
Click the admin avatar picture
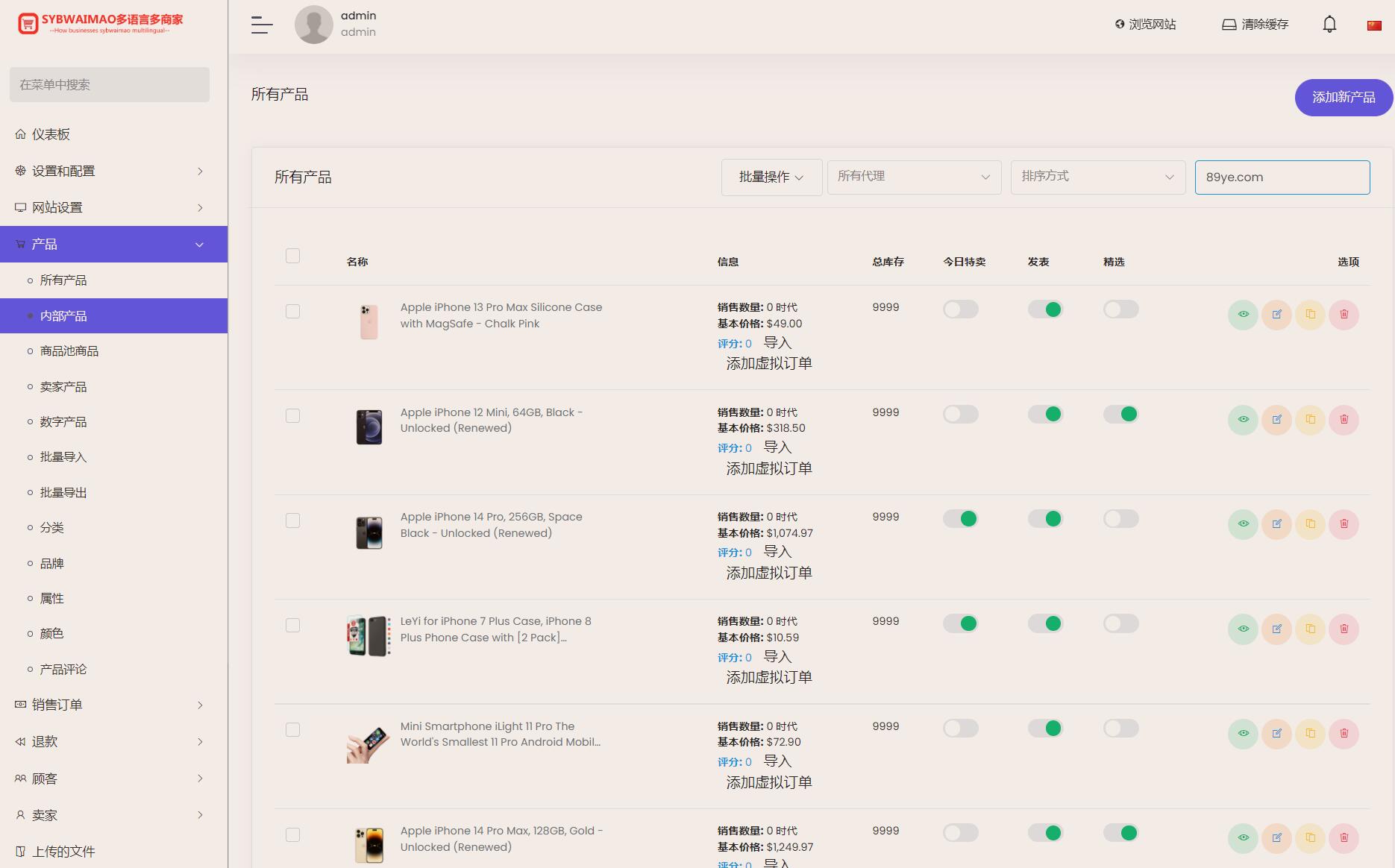click(x=313, y=25)
